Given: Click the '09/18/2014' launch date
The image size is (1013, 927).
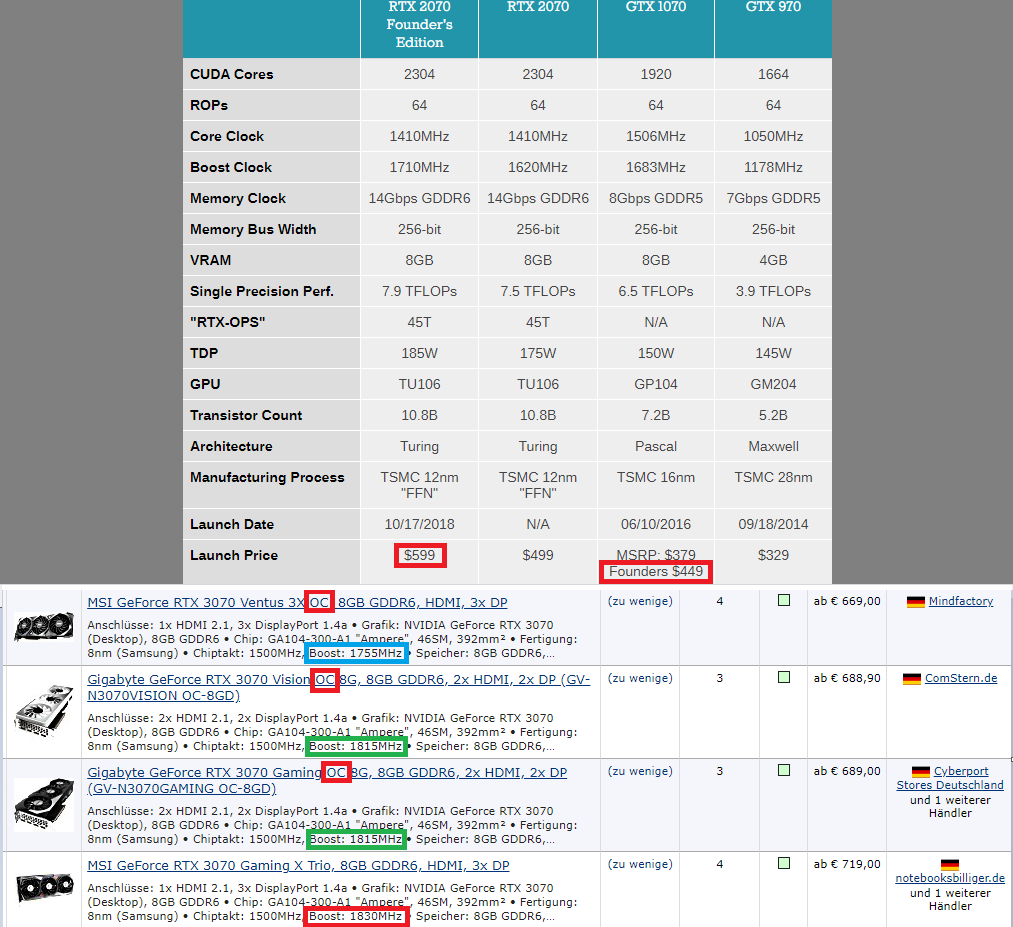Looking at the screenshot, I should (x=773, y=524).
